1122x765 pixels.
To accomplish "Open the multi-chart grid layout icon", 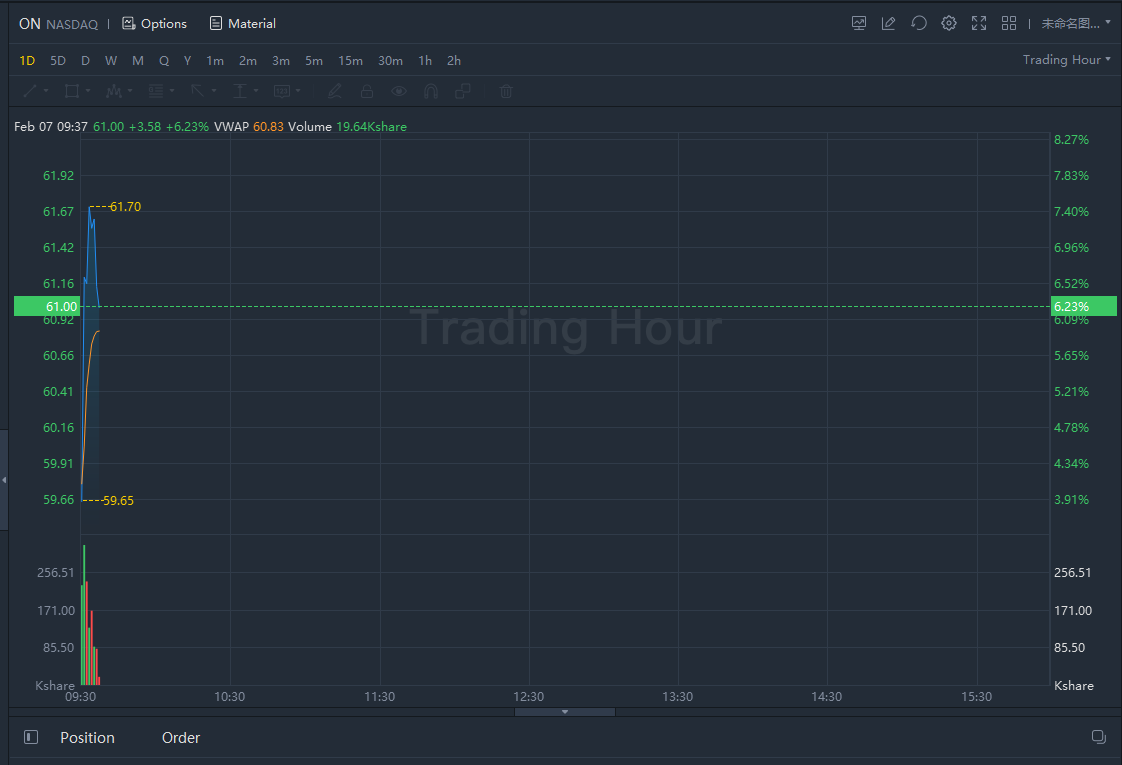I will (x=1009, y=23).
